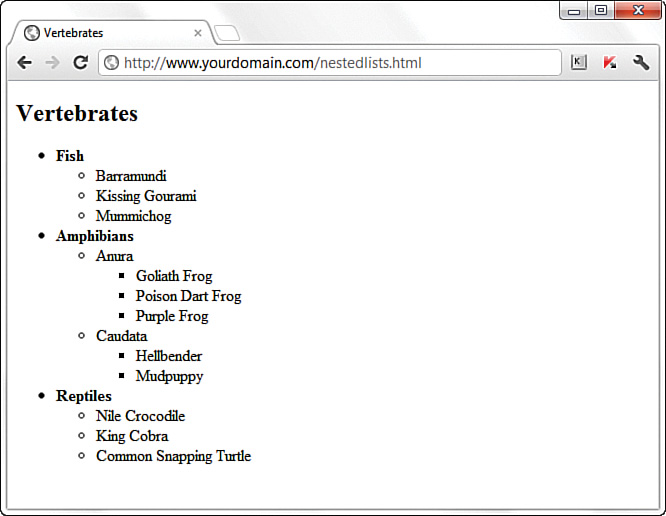Click Barramundi in the list
Screen dimensions: 666x516
[x=131, y=176]
